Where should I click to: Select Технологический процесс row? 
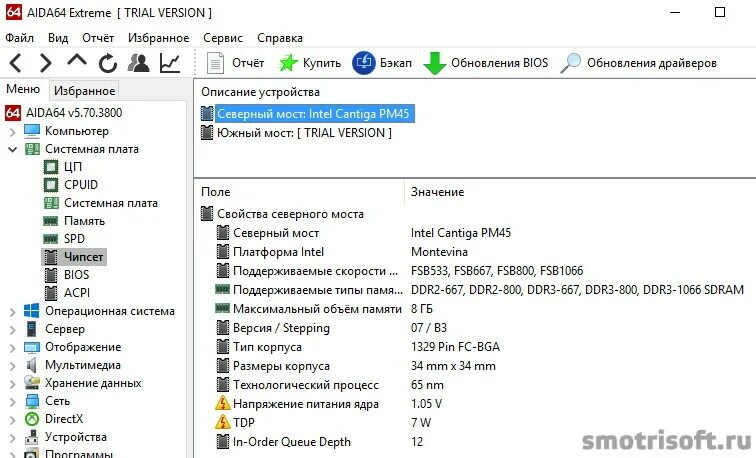coord(329,385)
